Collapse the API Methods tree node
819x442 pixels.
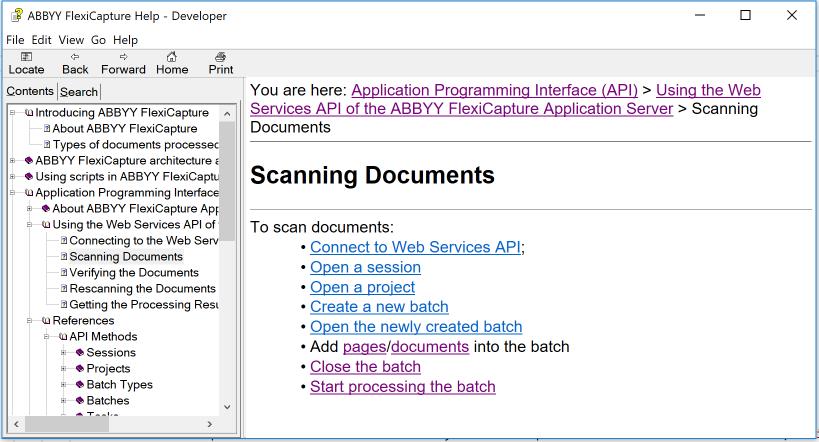(46, 336)
